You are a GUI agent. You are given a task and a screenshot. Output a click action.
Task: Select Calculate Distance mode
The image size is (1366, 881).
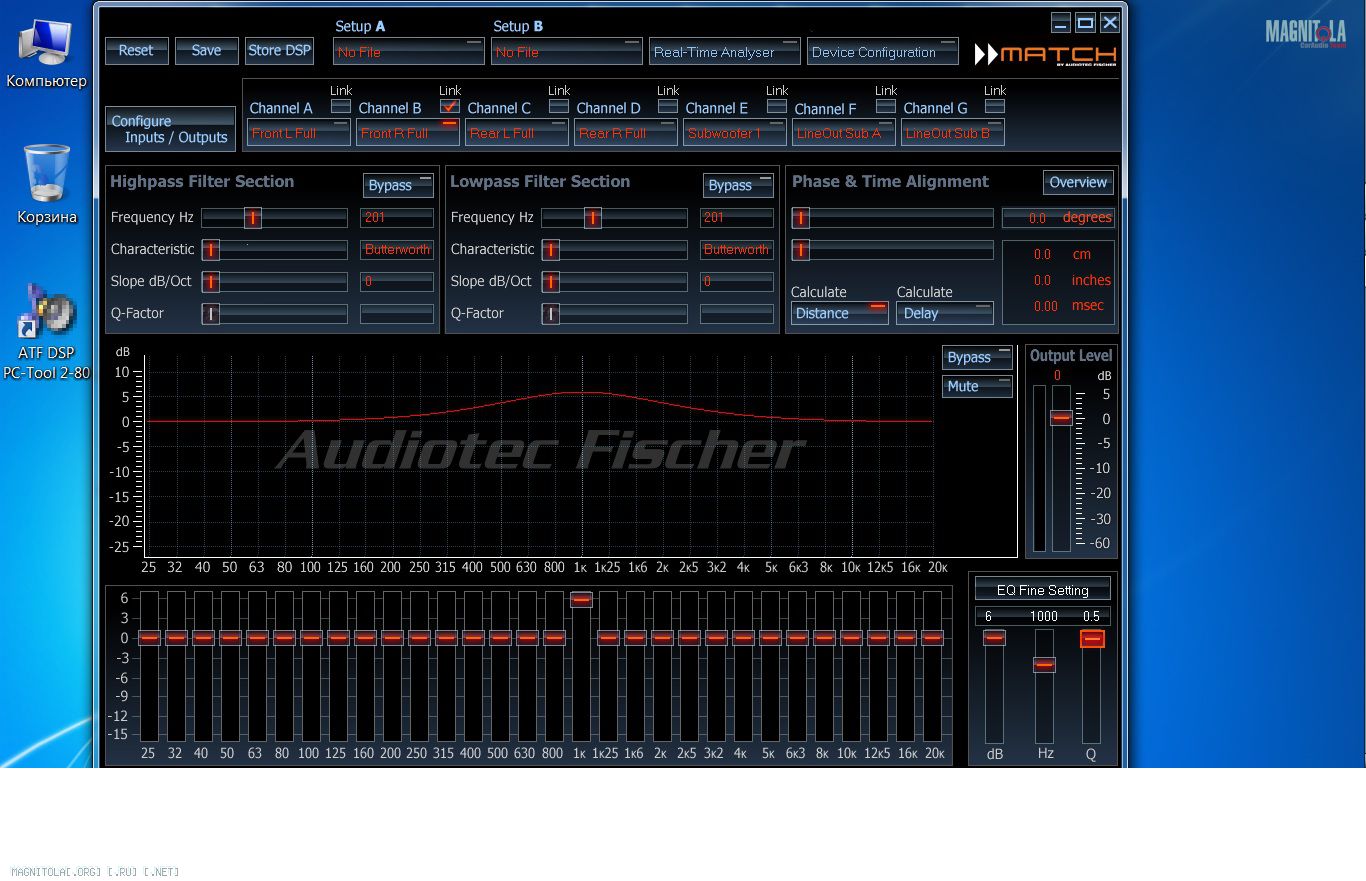[x=839, y=313]
